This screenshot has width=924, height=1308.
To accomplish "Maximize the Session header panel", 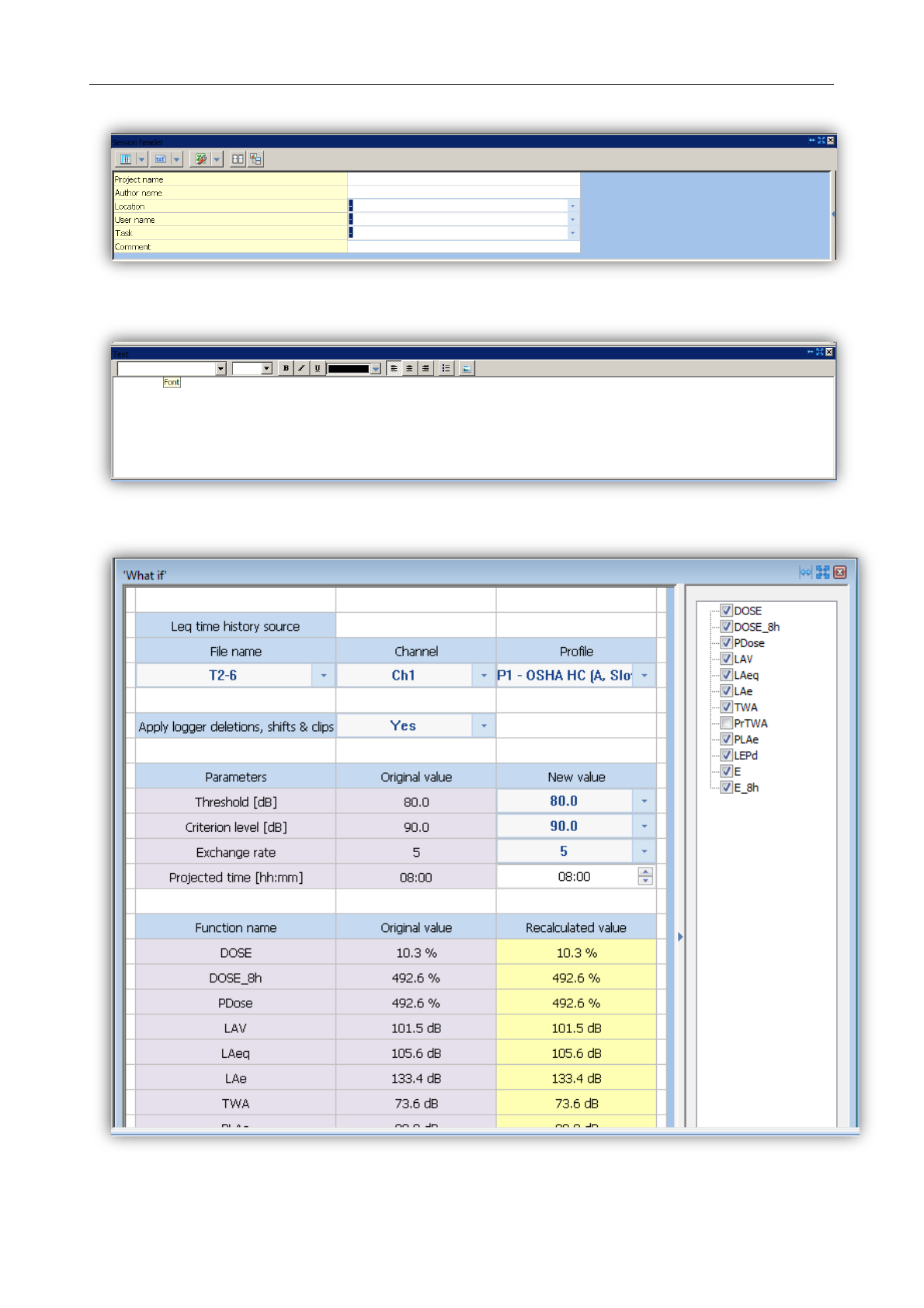I will point(821,141).
